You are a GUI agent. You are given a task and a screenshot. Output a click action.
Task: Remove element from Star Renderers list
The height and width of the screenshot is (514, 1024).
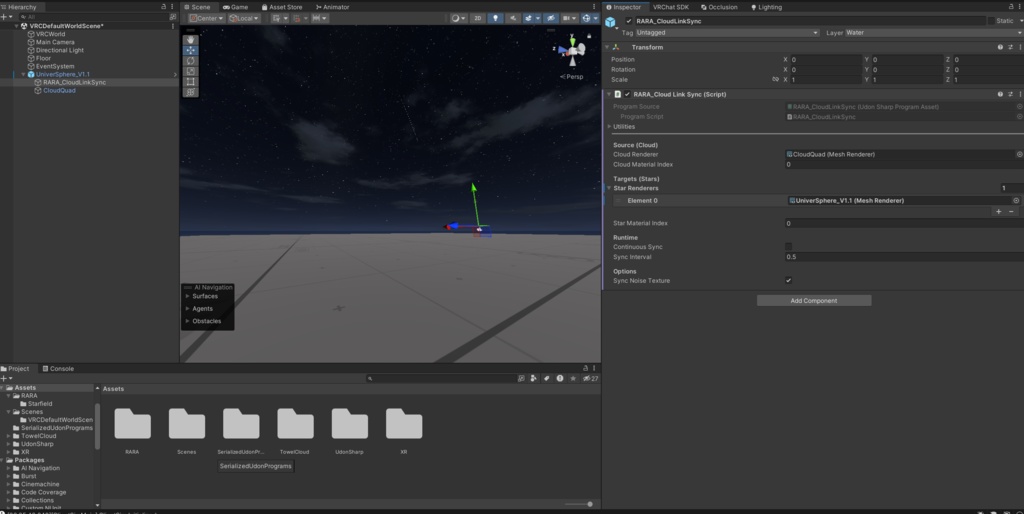[1012, 212]
